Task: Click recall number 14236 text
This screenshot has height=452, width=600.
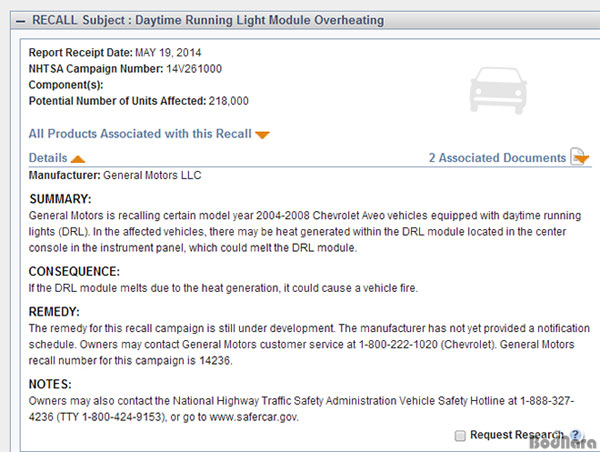Action: tap(215, 361)
